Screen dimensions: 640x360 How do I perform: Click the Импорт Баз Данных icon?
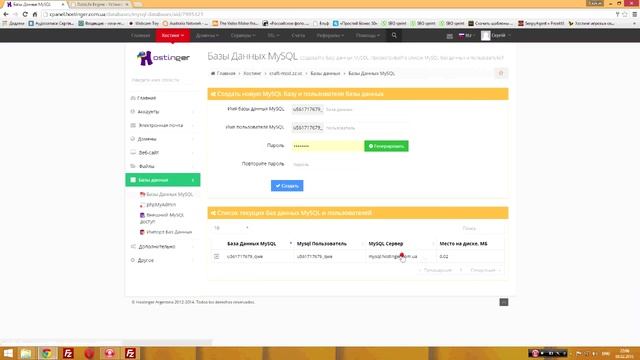click(x=142, y=232)
